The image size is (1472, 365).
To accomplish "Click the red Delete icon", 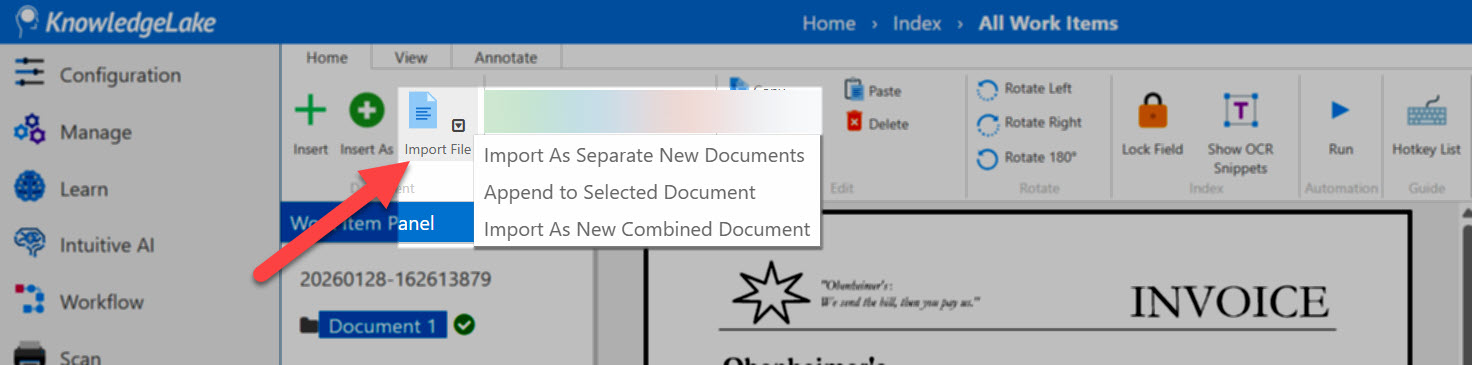I will coord(854,122).
